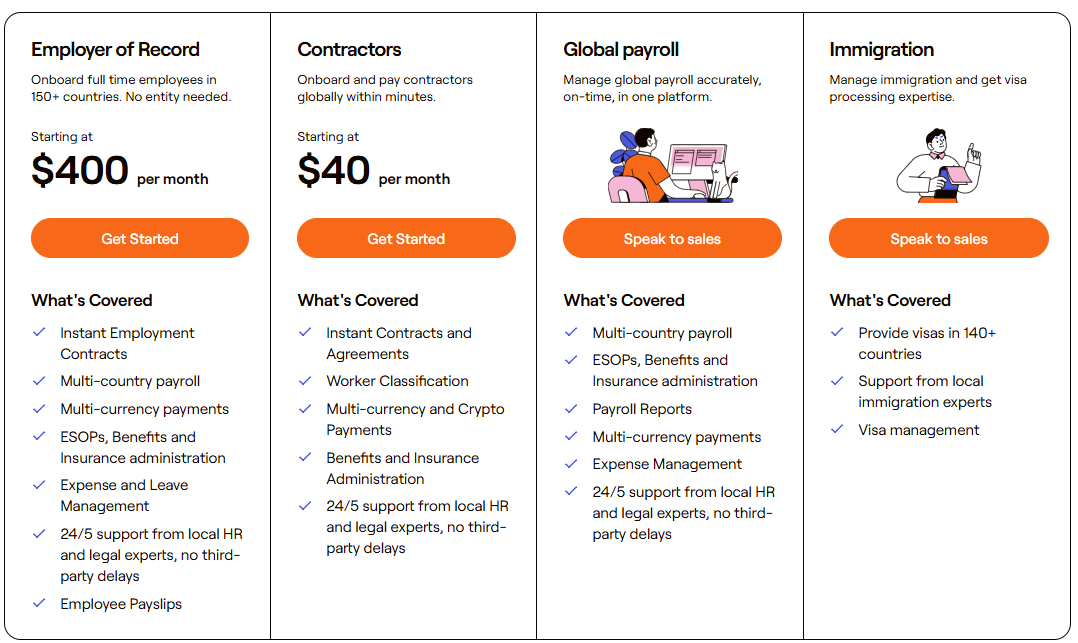Image resolution: width=1078 pixels, height=643 pixels.
Task: Click Get Started under Employer of Record
Action: pos(140,239)
